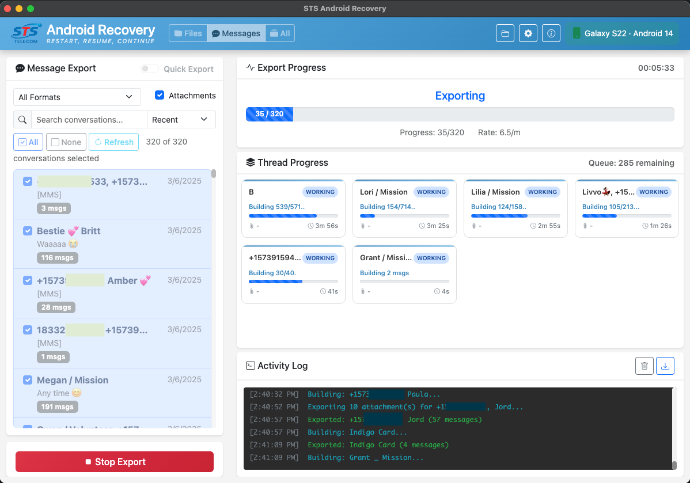Toggle the Quick Export switch

tap(149, 69)
